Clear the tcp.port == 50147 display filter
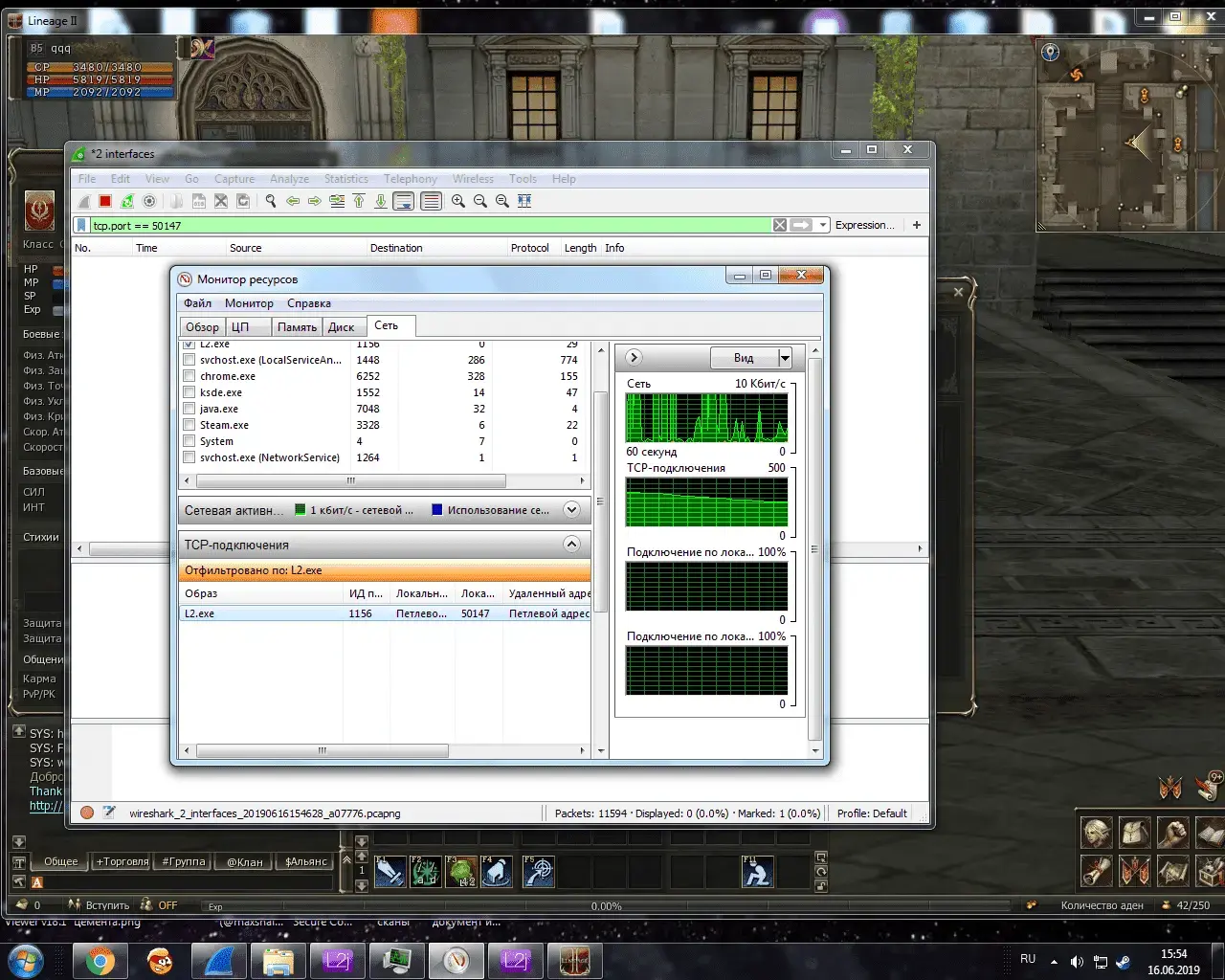The width and height of the screenshot is (1225, 980). coord(780,225)
